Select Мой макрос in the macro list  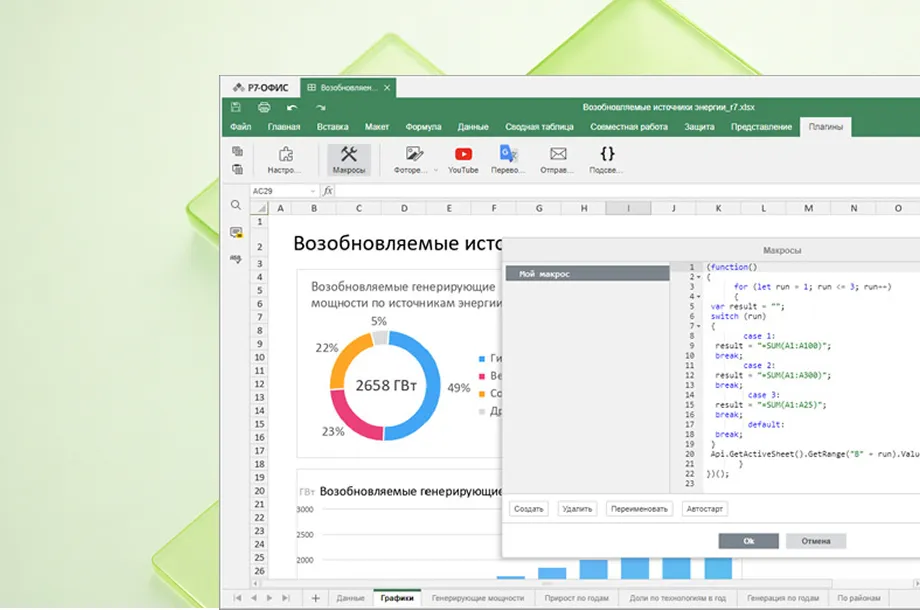tap(587, 273)
